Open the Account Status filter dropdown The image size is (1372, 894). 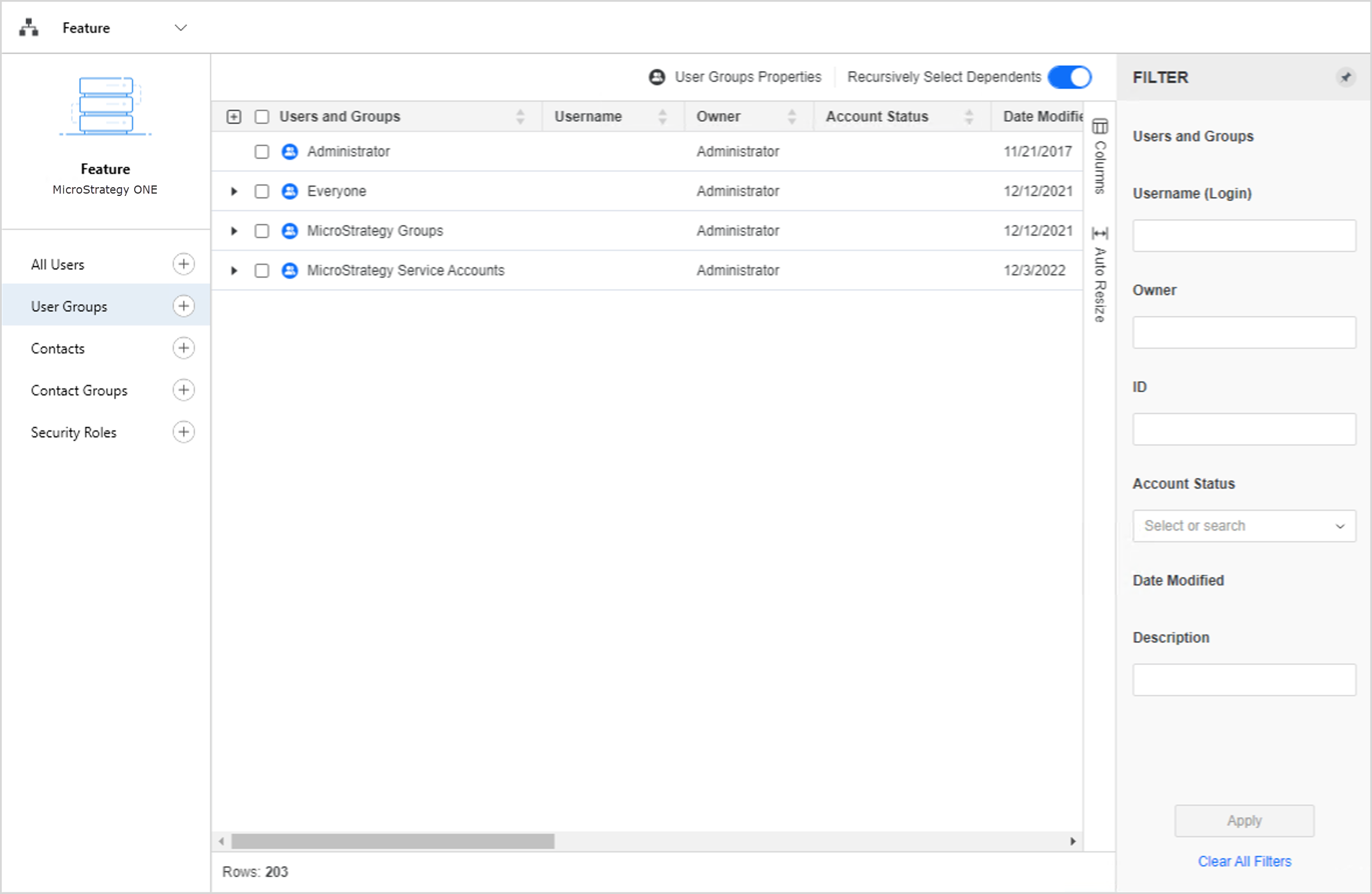coord(1244,526)
